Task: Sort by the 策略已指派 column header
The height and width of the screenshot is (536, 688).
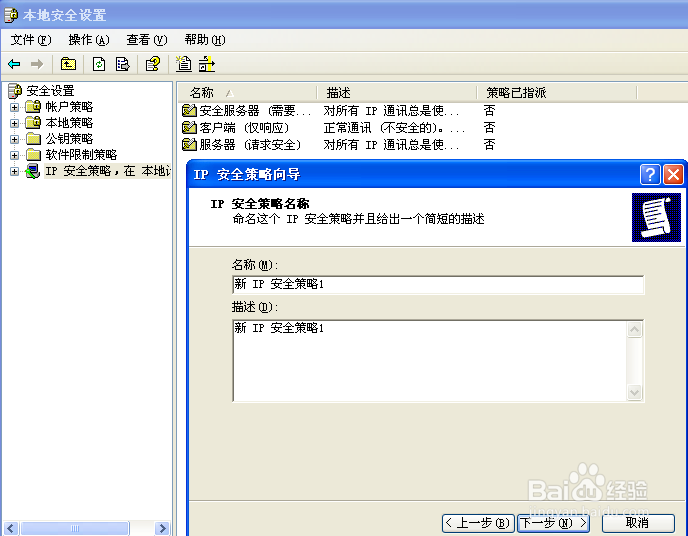Action: coord(557,93)
